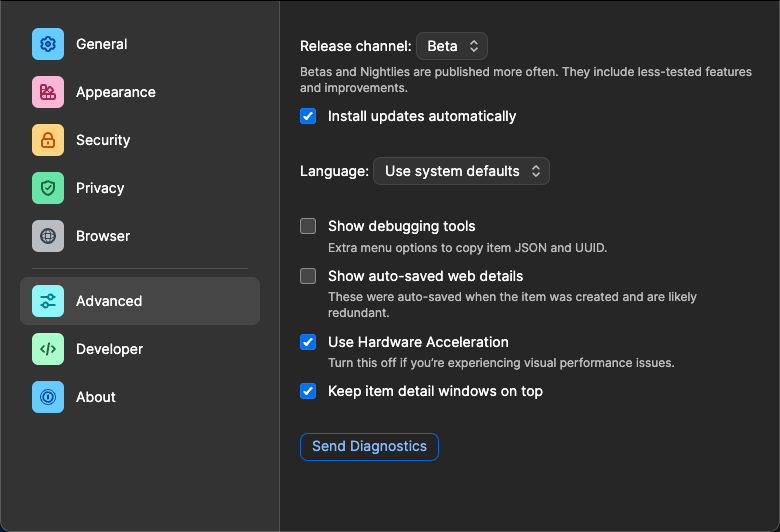Viewport: 780px width, 532px height.
Task: Expand the Language system defaults dropdown
Action: [461, 171]
